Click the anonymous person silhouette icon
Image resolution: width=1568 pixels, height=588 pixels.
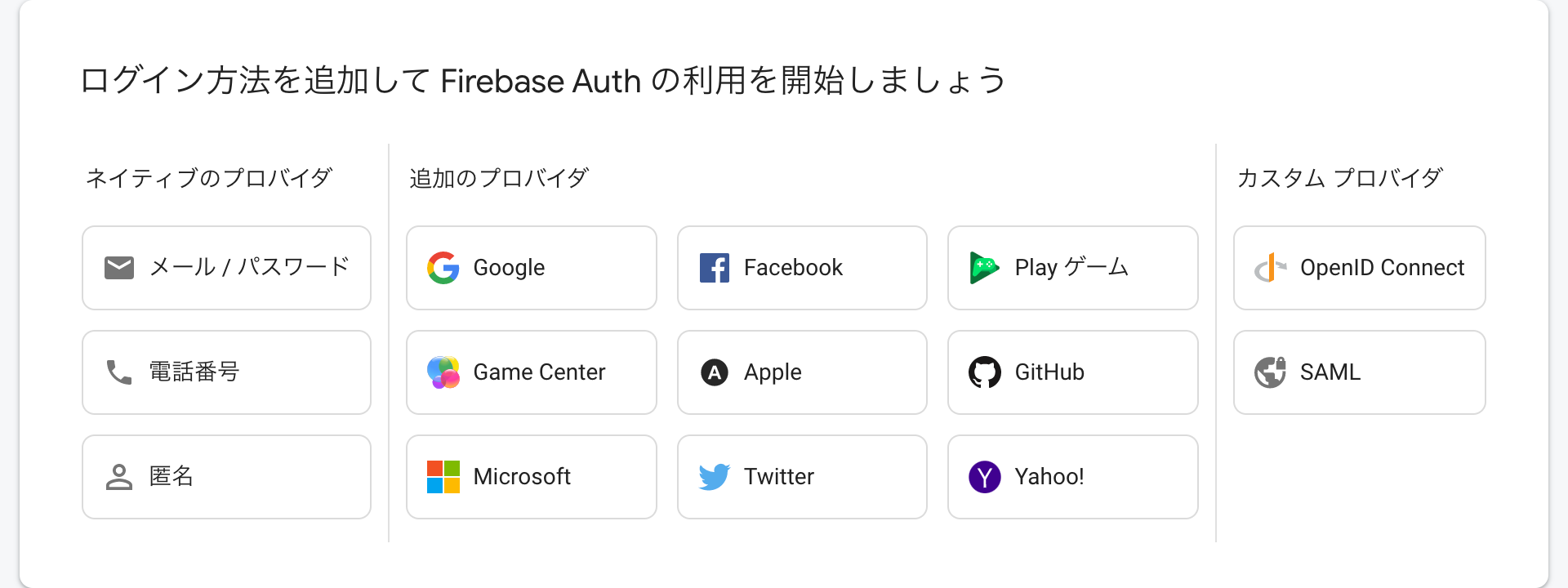pyautogui.click(x=119, y=477)
